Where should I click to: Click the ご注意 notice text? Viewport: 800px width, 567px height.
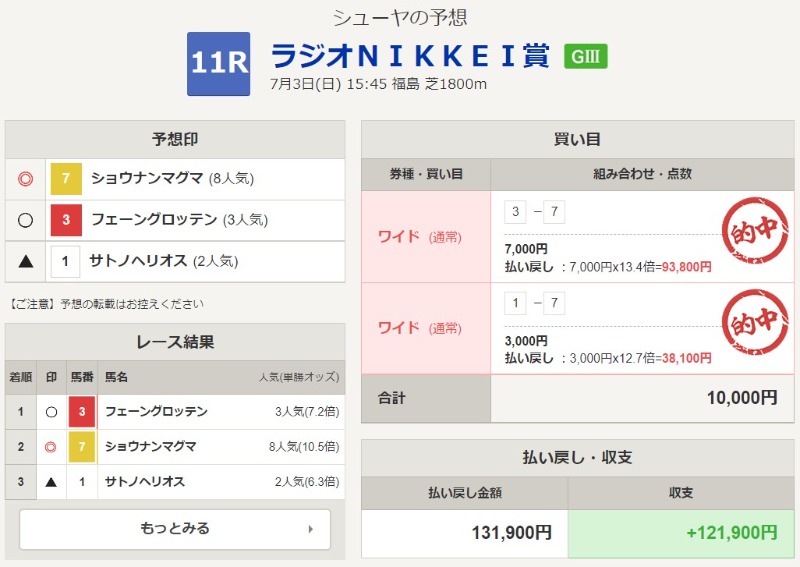click(107, 304)
